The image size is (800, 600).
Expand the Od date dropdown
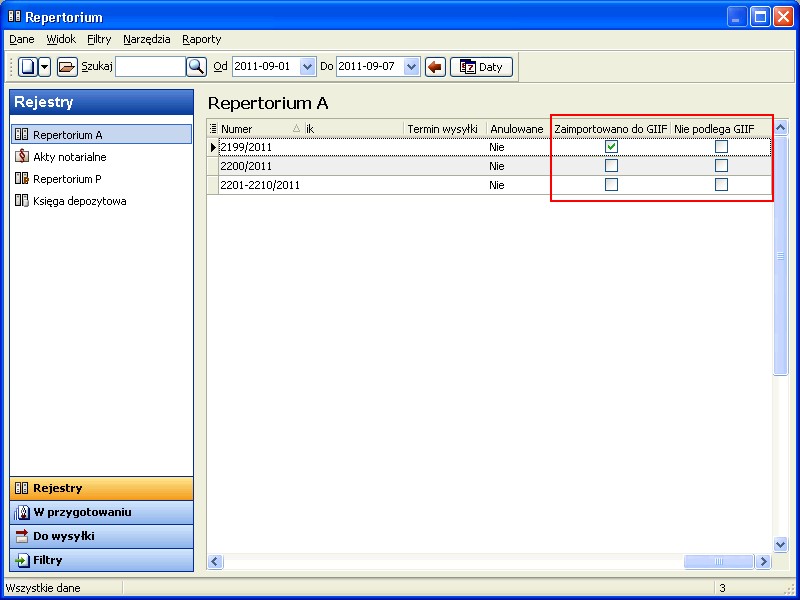click(307, 67)
